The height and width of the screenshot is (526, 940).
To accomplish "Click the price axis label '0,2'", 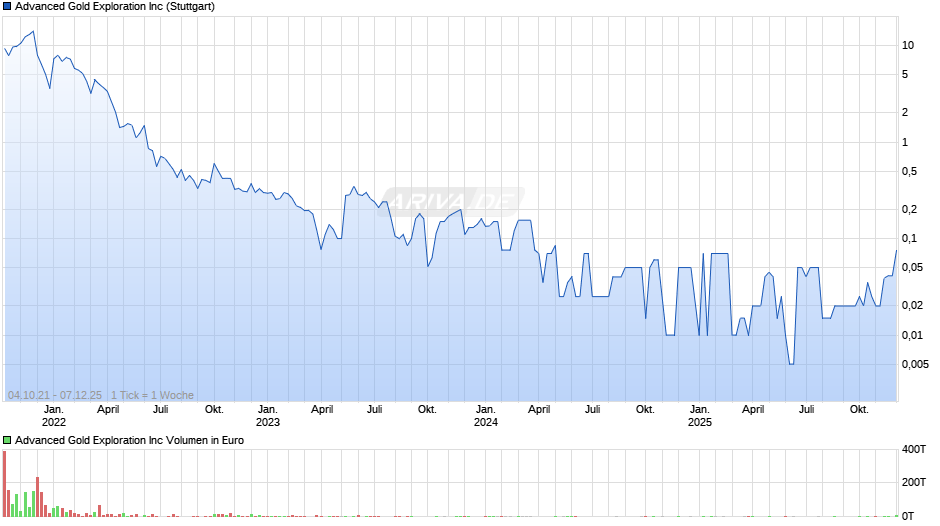I will (x=909, y=209).
